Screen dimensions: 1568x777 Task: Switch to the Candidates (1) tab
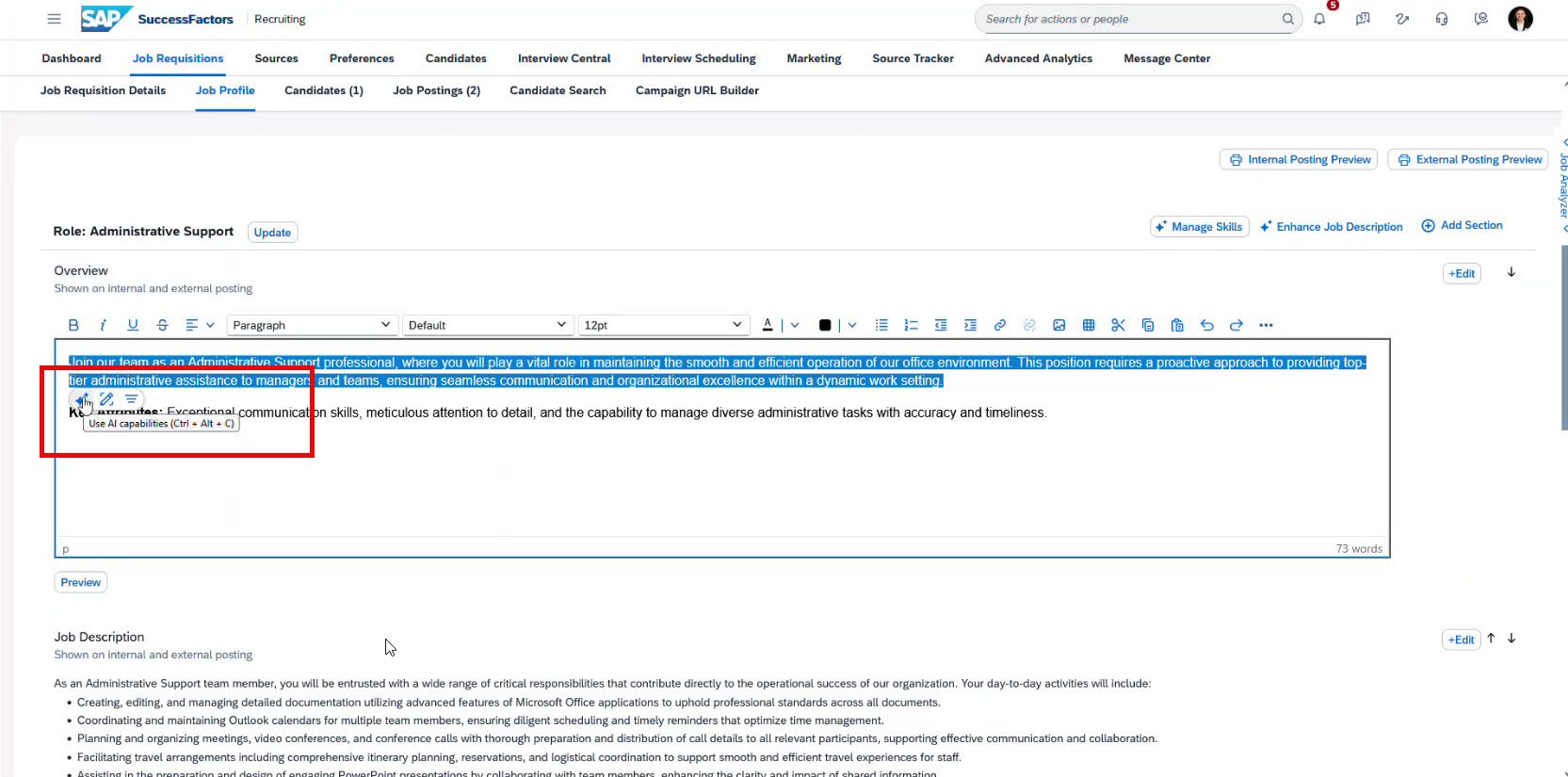(323, 90)
